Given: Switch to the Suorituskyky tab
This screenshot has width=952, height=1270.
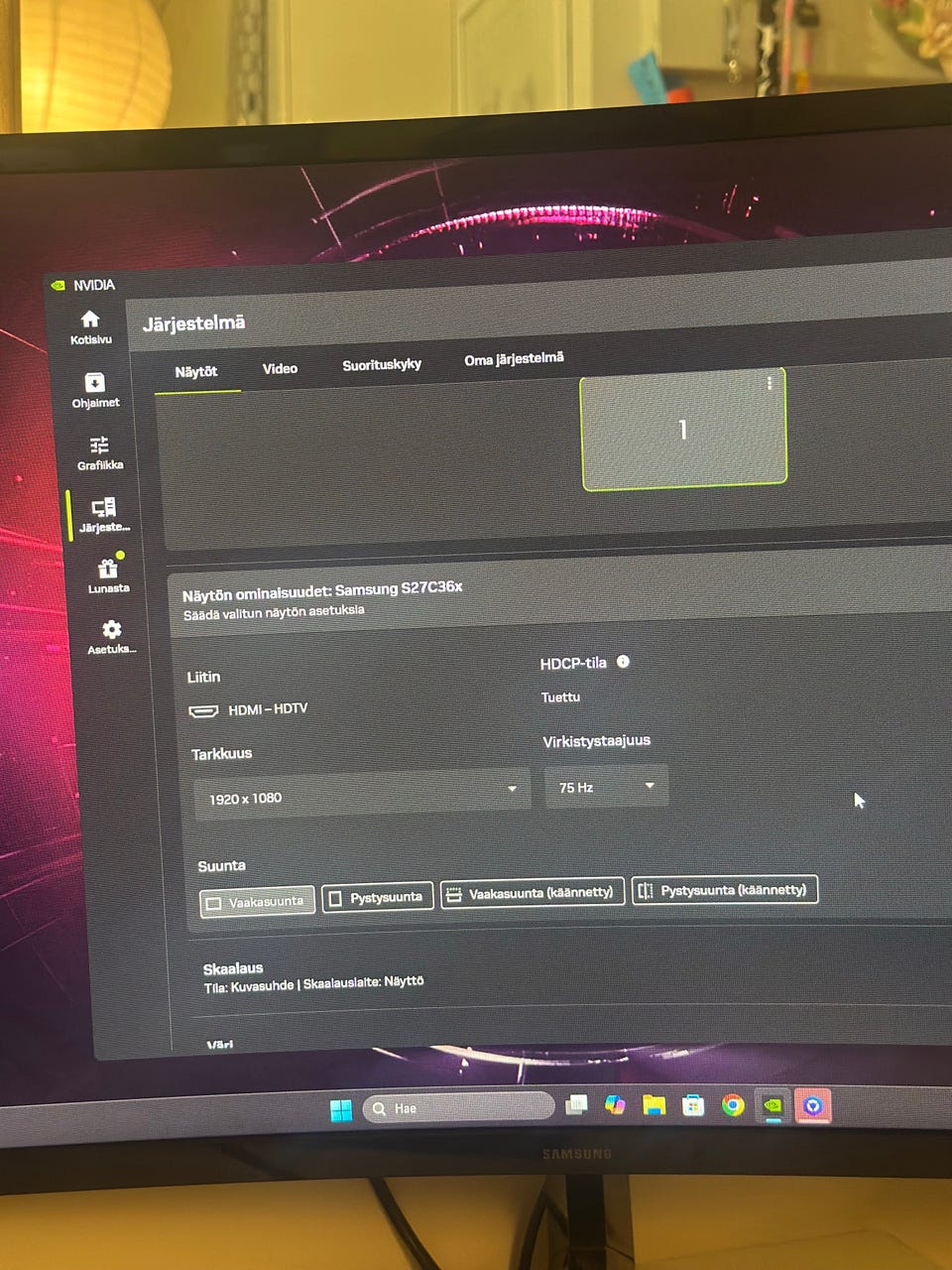Looking at the screenshot, I should pos(382,365).
